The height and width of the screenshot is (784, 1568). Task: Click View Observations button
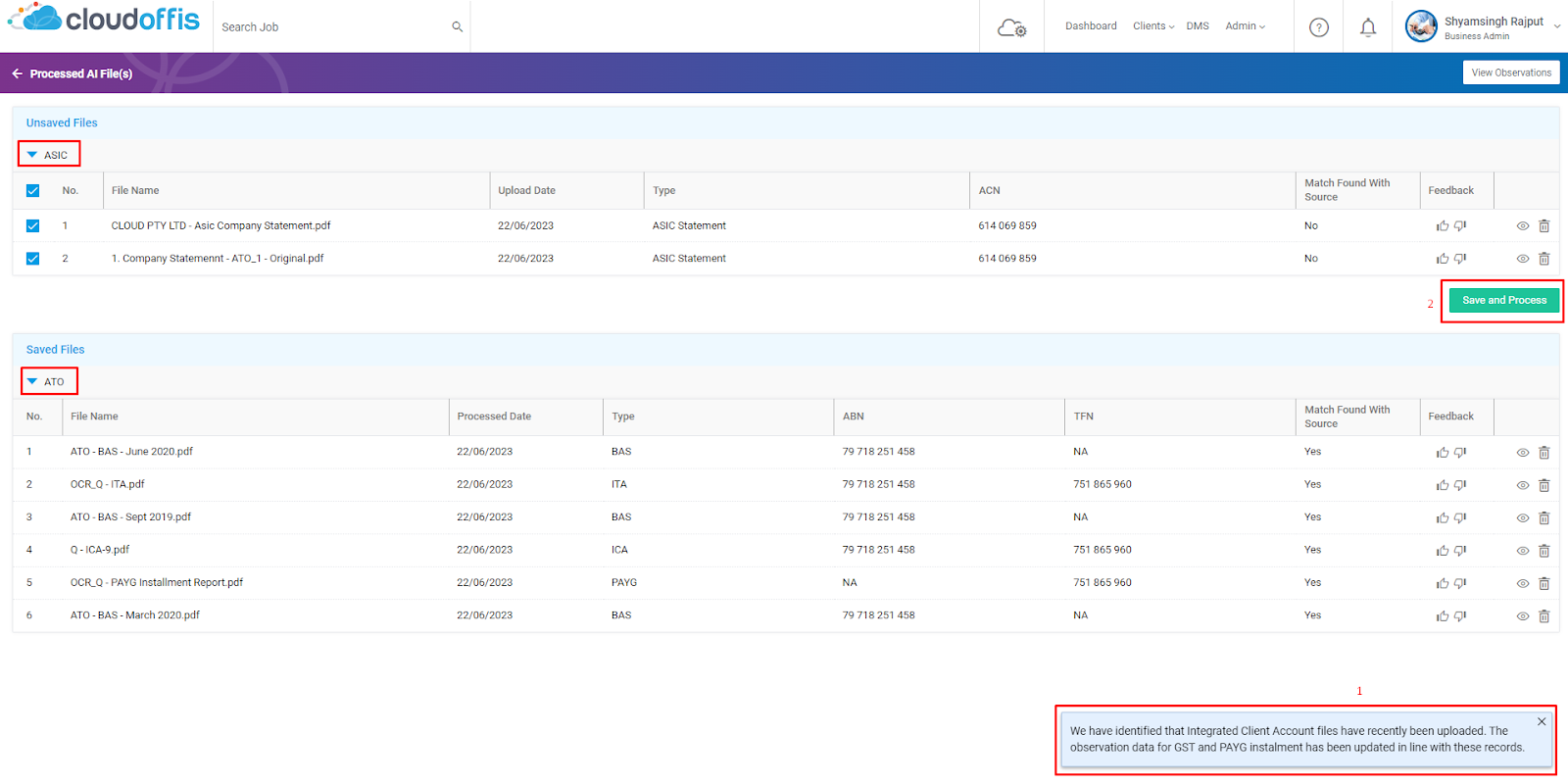(x=1511, y=73)
